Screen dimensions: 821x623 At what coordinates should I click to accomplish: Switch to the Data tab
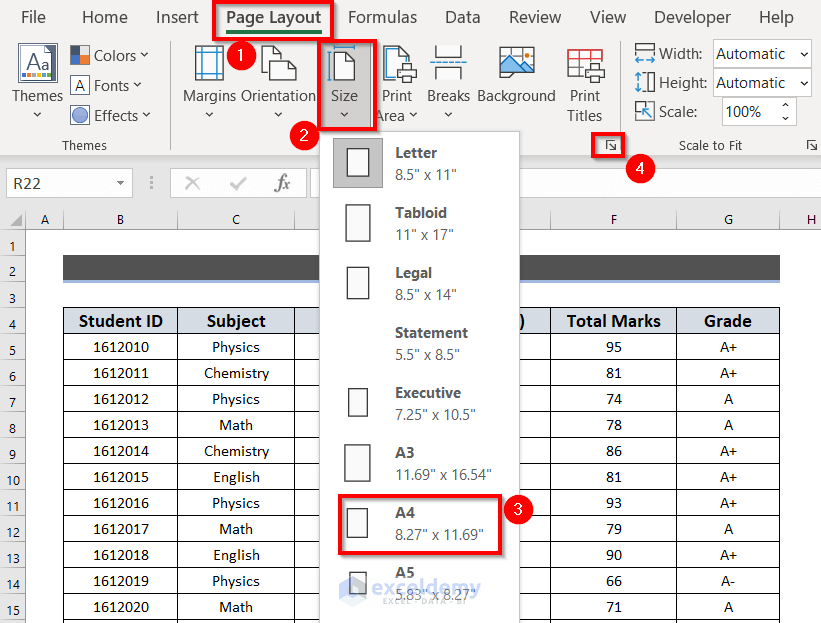[x=462, y=17]
